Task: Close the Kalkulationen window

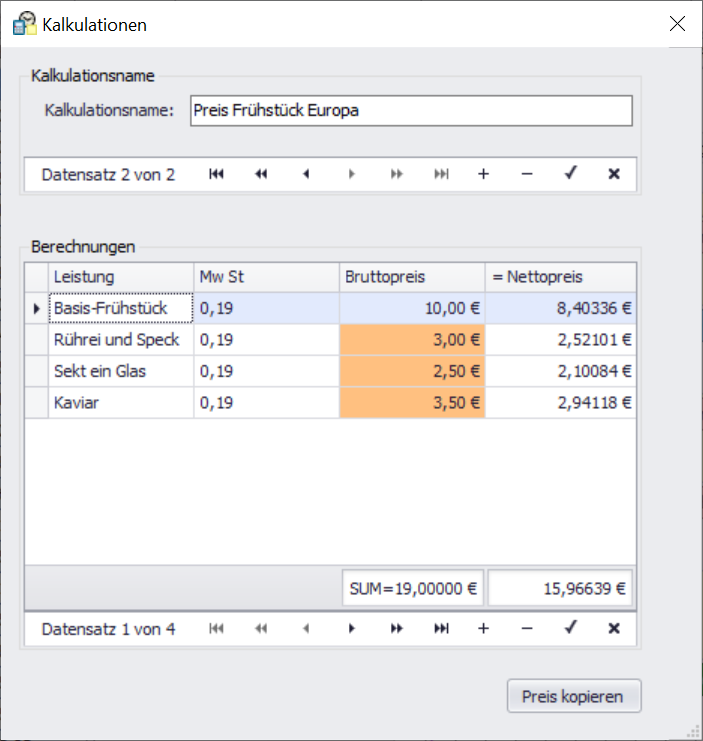Action: pos(677,24)
